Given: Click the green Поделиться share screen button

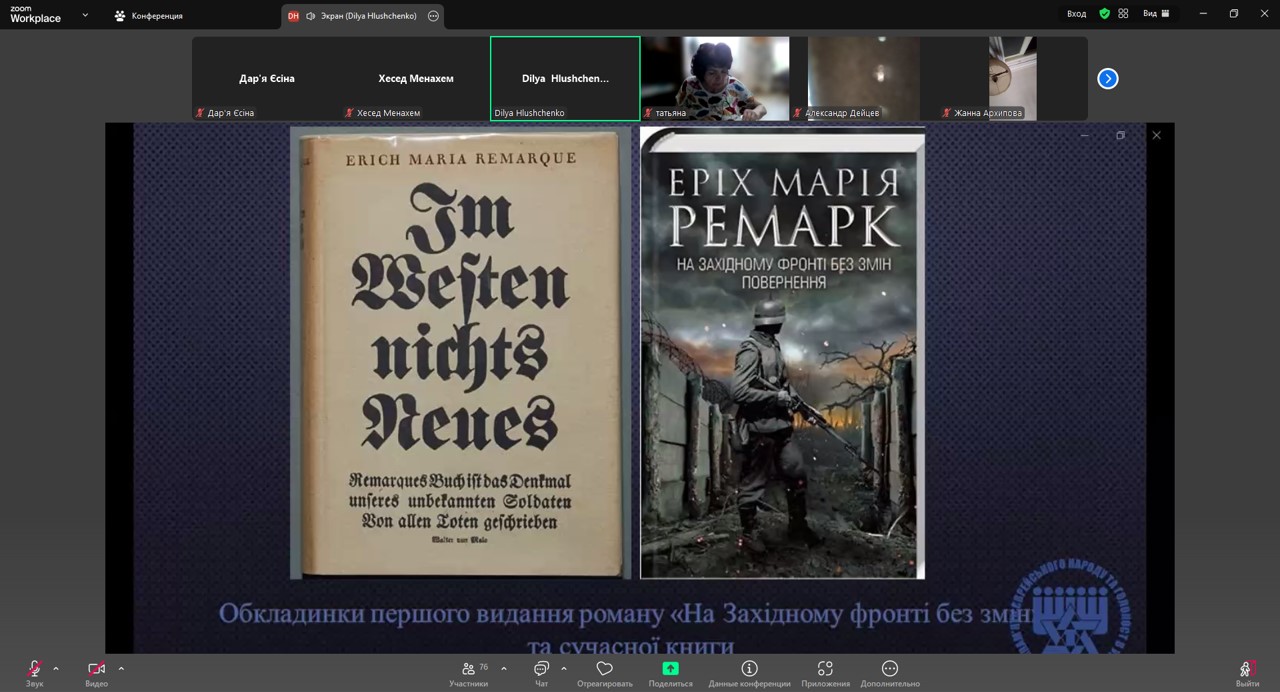Looking at the screenshot, I should coord(670,668).
